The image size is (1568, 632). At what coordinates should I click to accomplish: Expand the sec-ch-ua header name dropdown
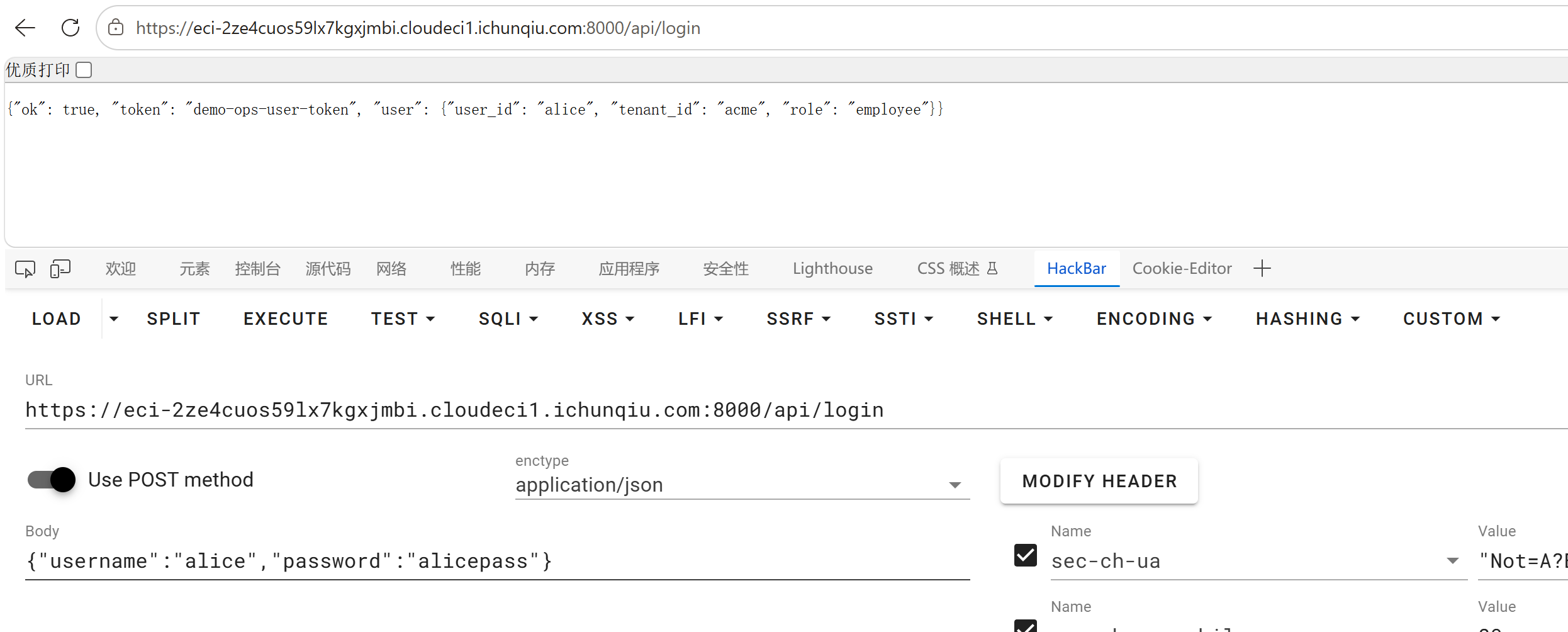click(x=1453, y=561)
